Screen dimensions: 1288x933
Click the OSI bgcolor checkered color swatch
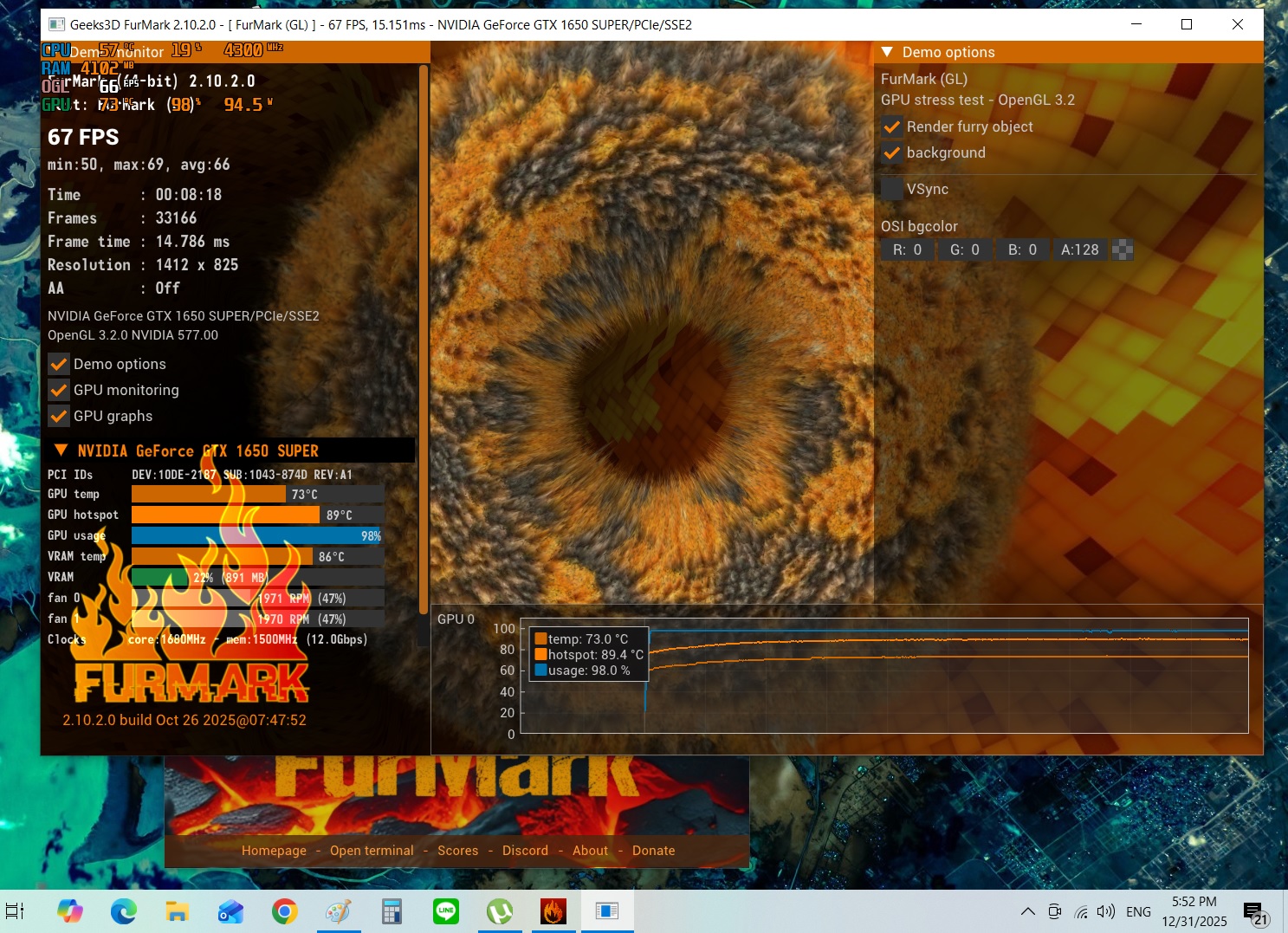point(1123,249)
